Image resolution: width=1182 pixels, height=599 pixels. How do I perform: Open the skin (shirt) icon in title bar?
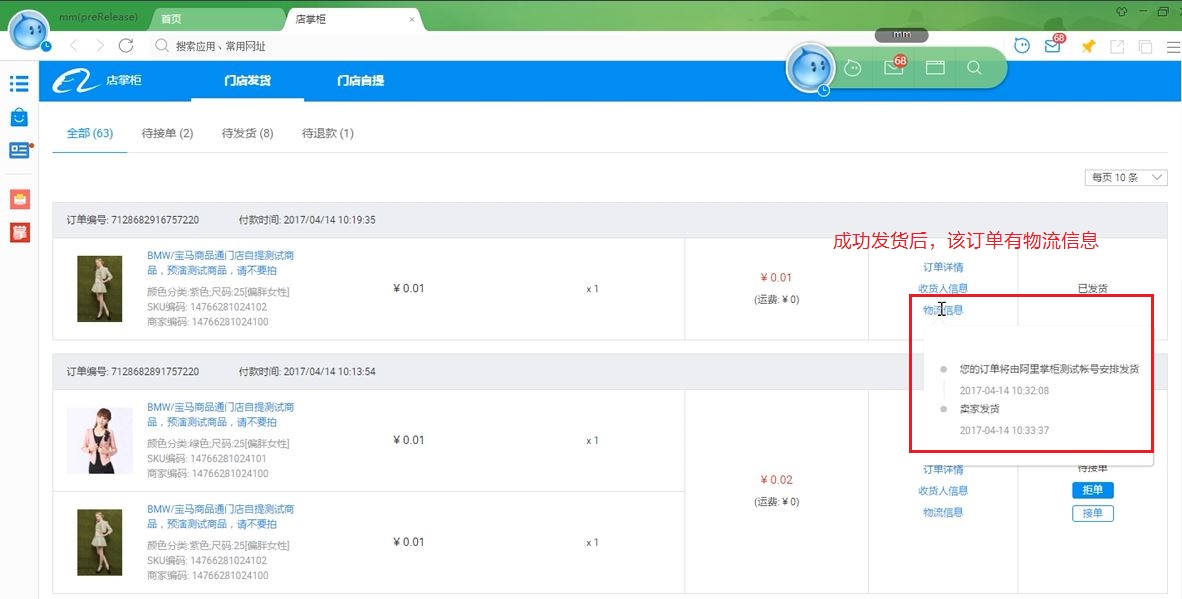click(x=1121, y=11)
